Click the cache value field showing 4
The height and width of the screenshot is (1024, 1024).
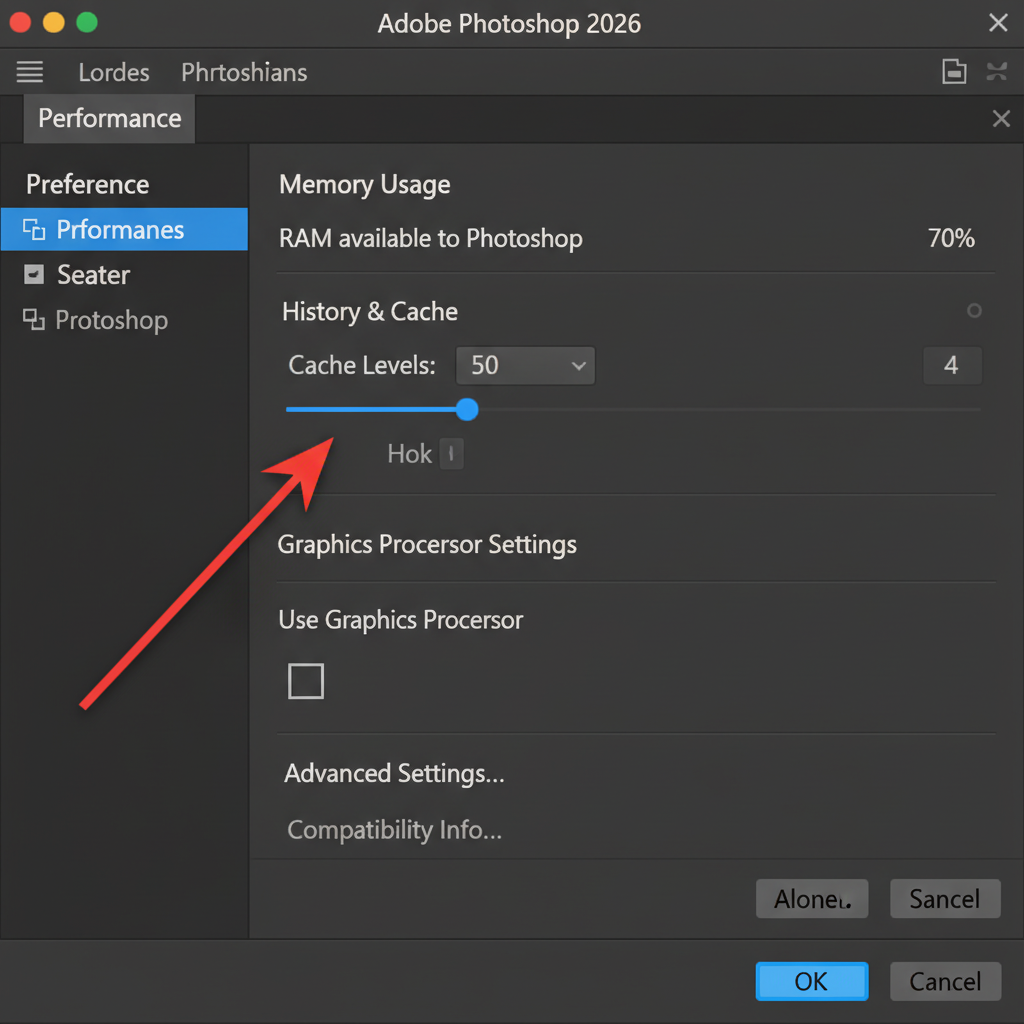click(951, 366)
